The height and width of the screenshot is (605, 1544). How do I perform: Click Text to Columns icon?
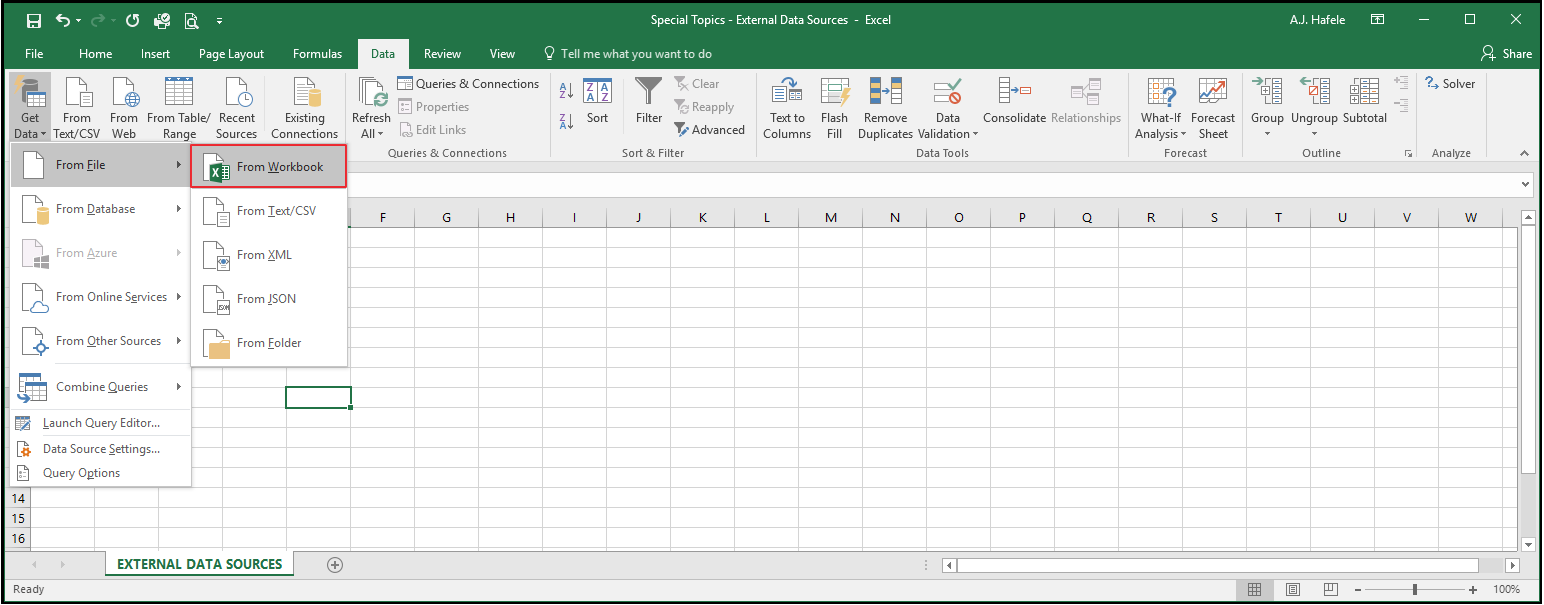(787, 109)
